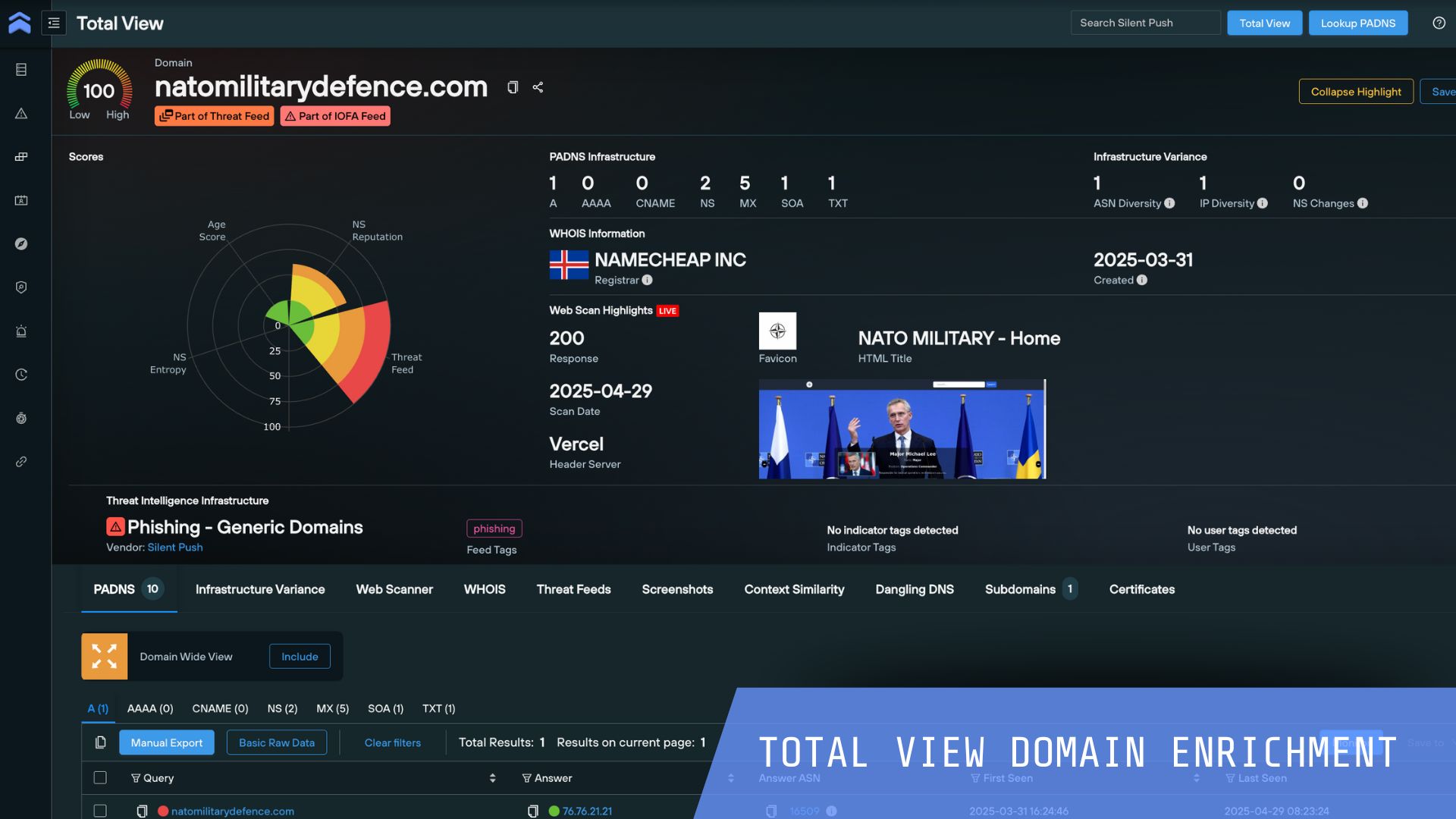Open the 76.76.21.21 answer link

(x=587, y=811)
